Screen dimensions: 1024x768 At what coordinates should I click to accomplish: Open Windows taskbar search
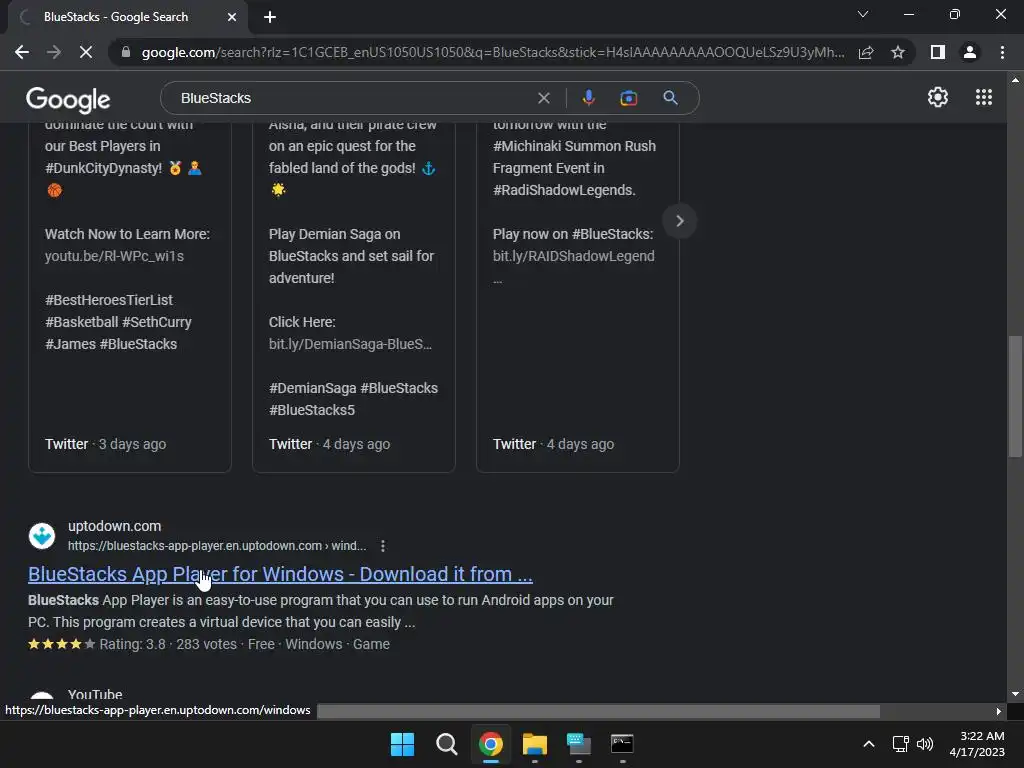click(447, 744)
